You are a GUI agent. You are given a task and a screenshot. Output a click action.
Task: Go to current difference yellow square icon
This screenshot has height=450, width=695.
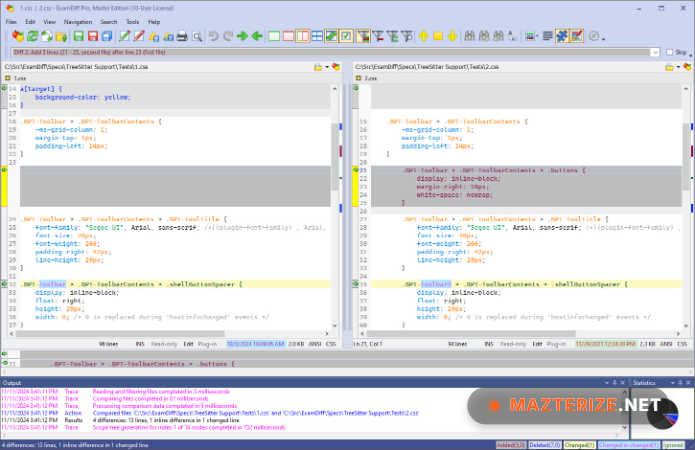click(x=438, y=36)
